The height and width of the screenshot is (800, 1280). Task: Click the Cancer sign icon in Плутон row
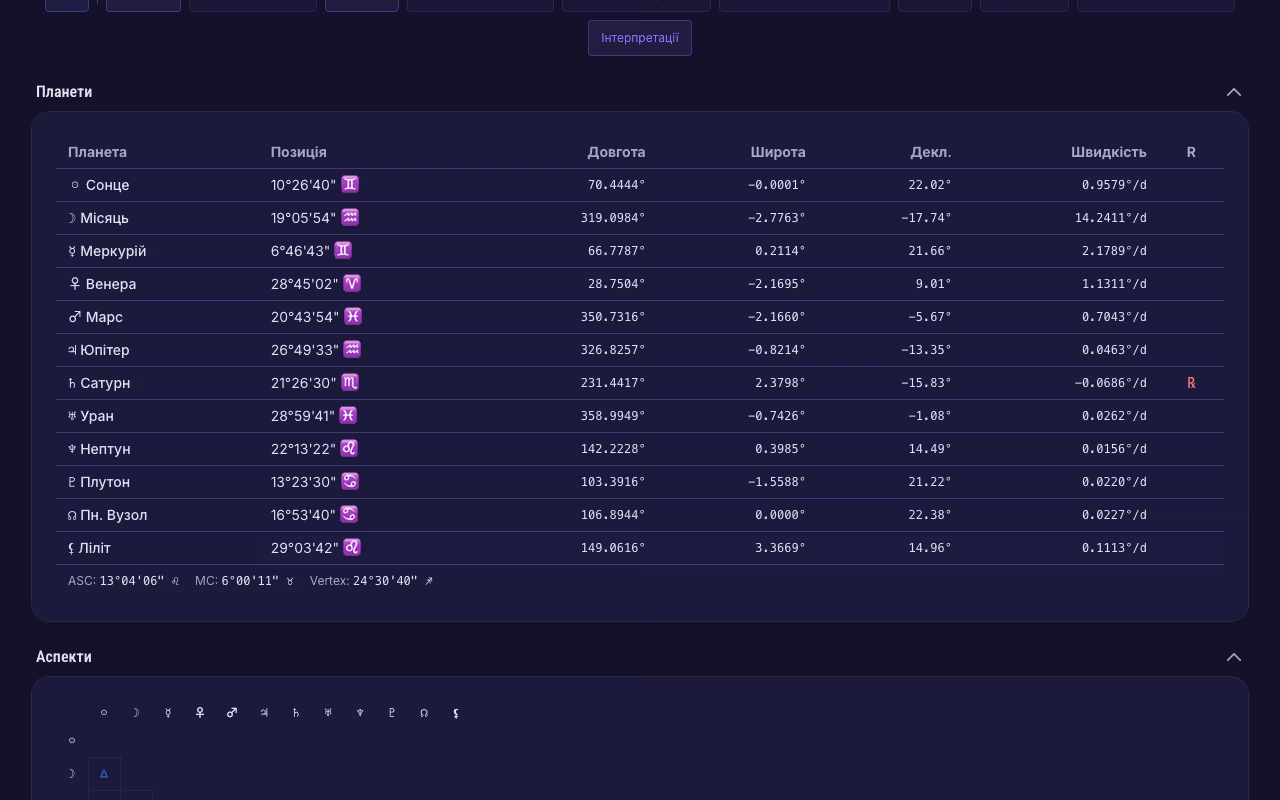(350, 481)
